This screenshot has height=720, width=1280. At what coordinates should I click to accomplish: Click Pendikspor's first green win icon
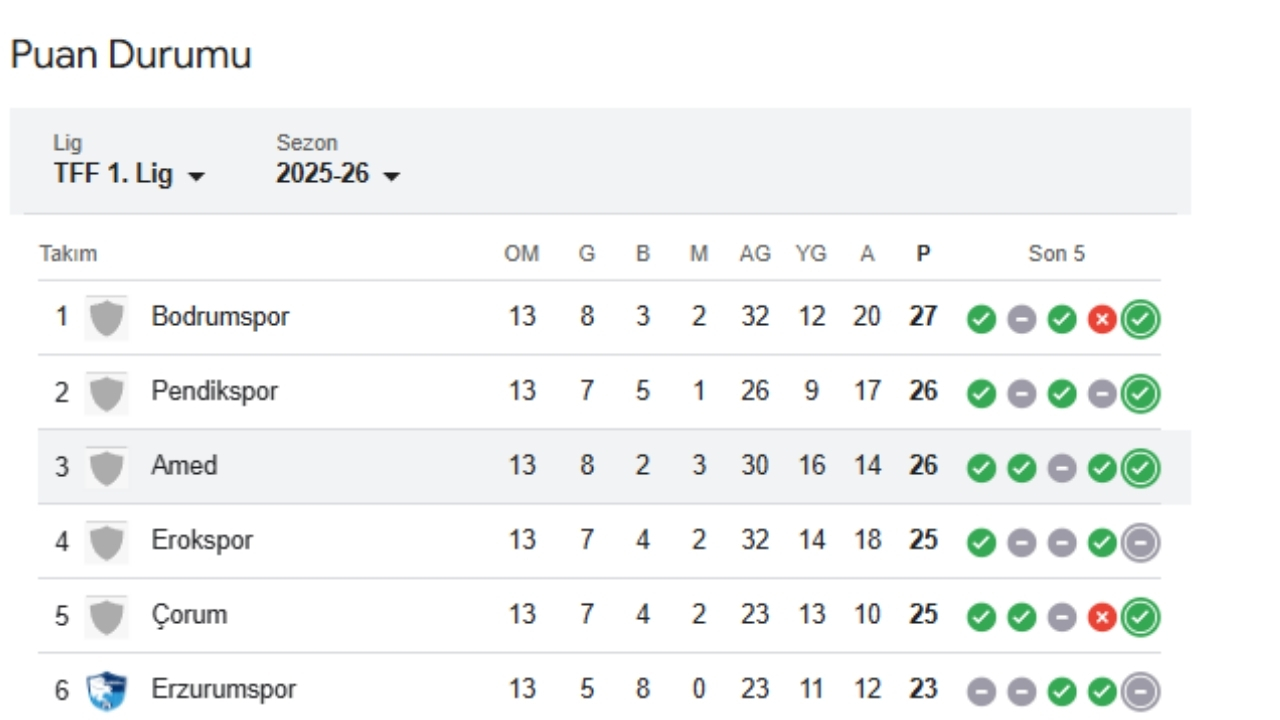point(981,394)
